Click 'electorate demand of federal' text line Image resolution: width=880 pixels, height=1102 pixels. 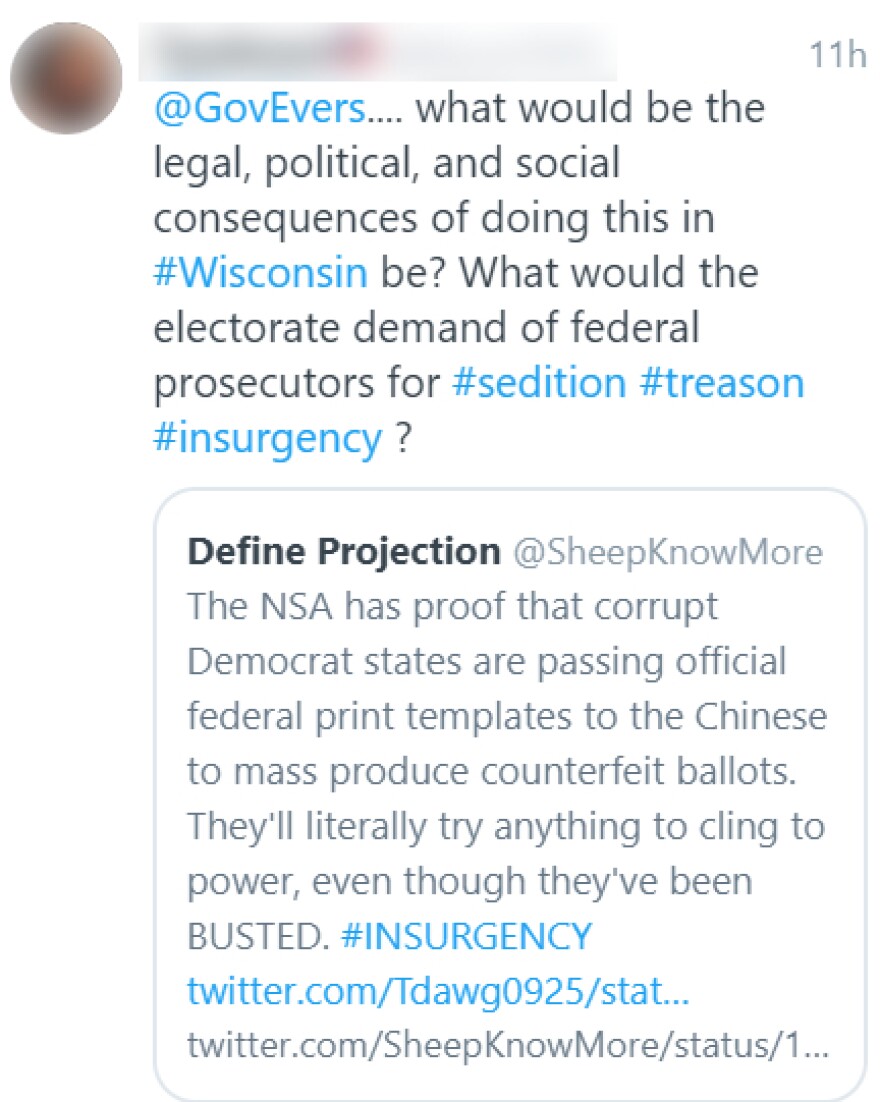(x=426, y=327)
